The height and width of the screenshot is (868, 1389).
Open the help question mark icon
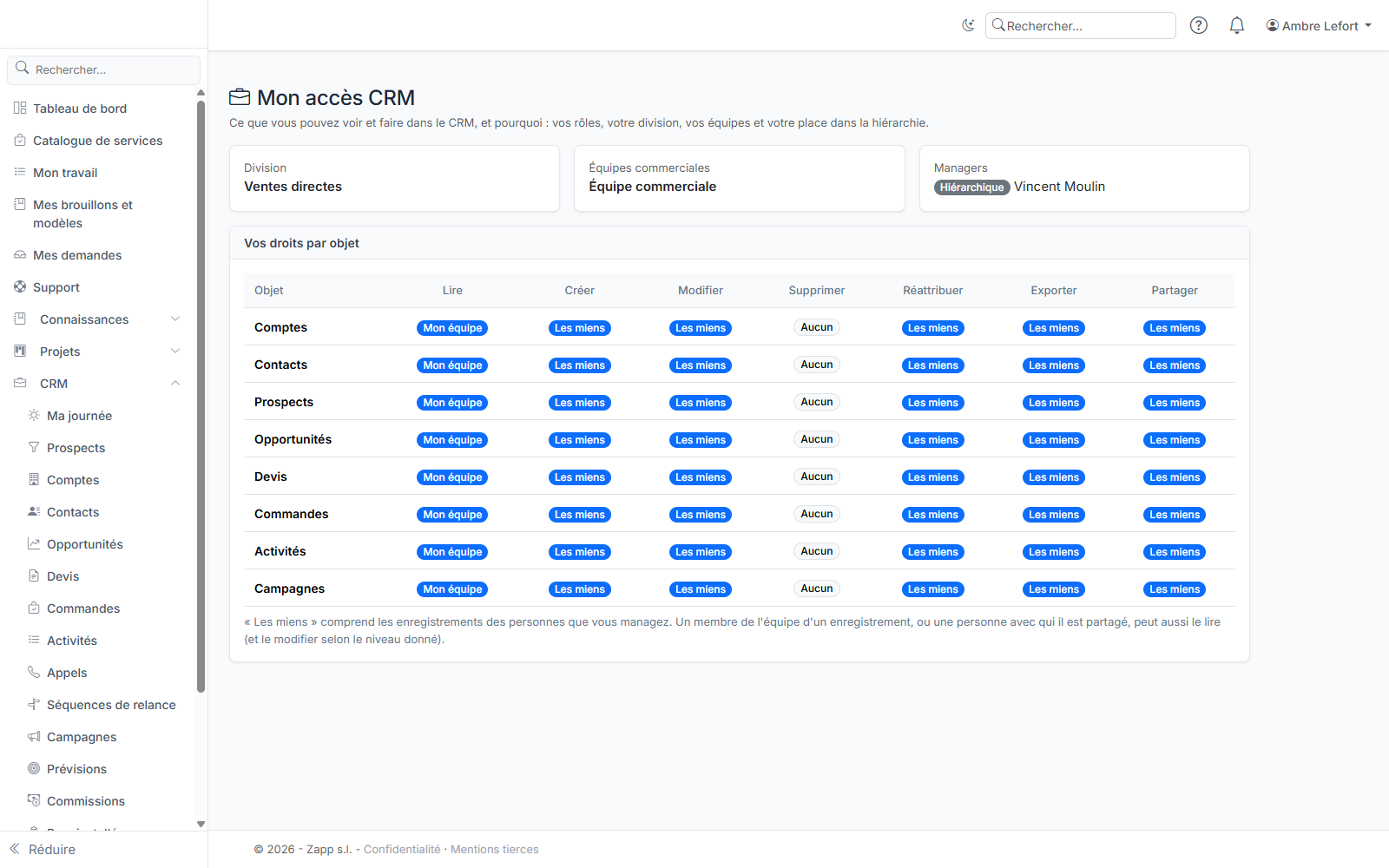pyautogui.click(x=1199, y=25)
